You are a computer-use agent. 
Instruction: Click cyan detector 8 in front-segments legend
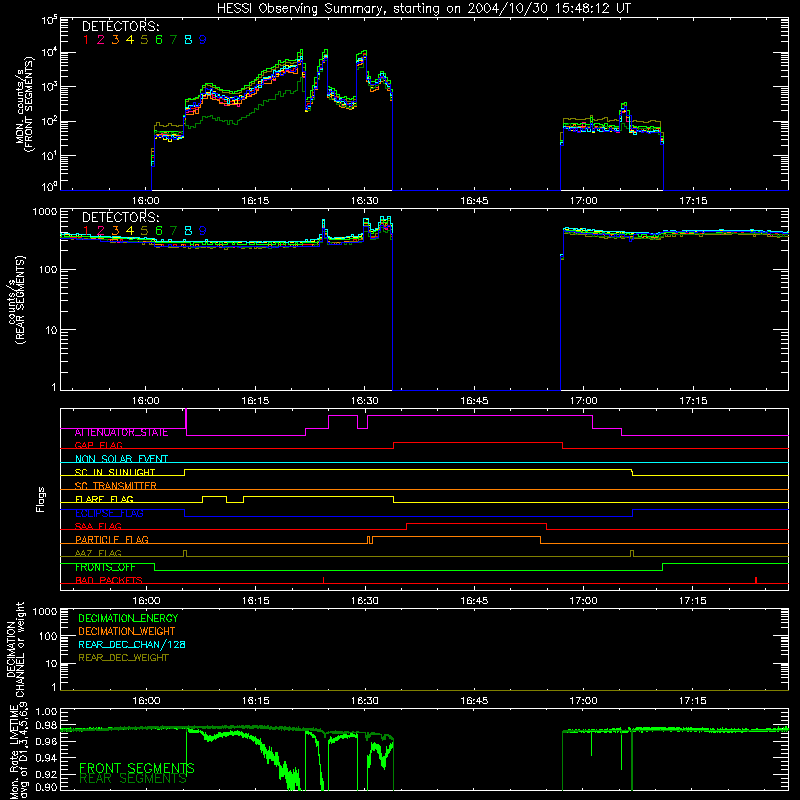coord(188,40)
